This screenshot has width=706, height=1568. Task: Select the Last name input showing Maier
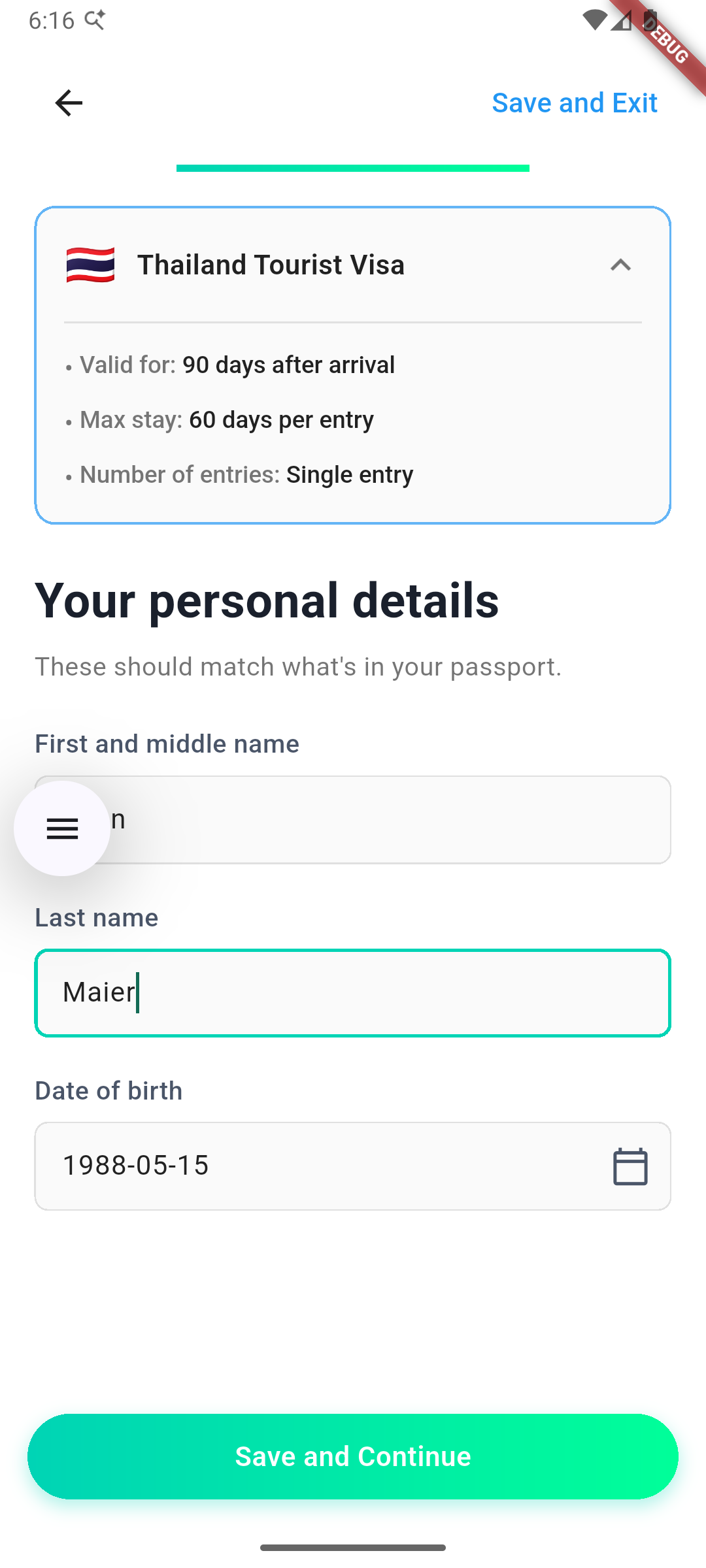(353, 992)
